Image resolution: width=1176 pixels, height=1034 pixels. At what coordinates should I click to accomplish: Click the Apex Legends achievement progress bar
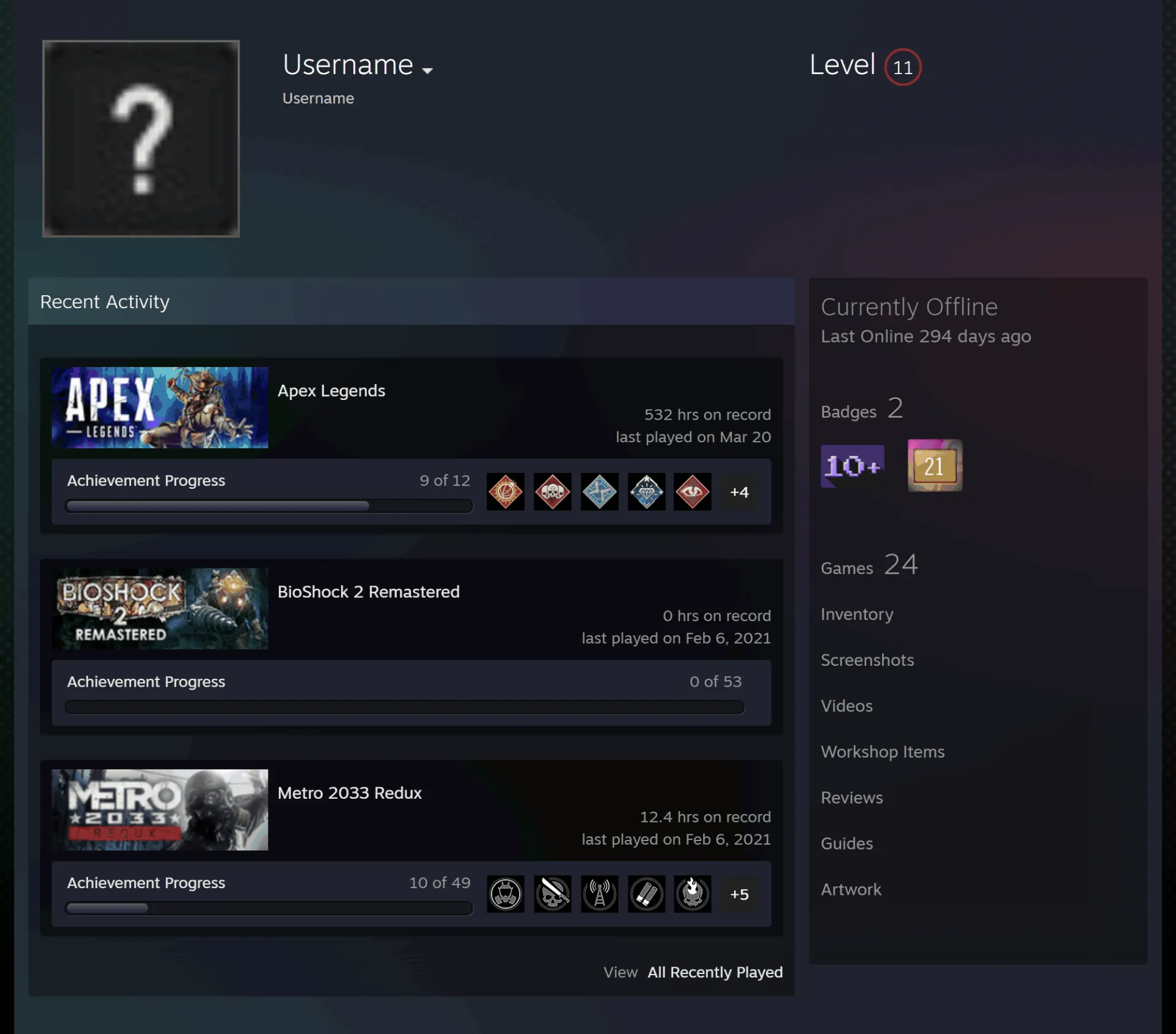coord(269,506)
